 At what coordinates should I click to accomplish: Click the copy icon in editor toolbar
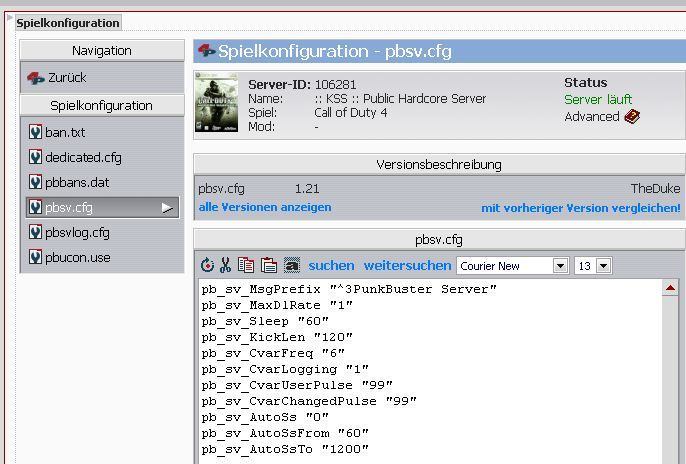(246, 265)
